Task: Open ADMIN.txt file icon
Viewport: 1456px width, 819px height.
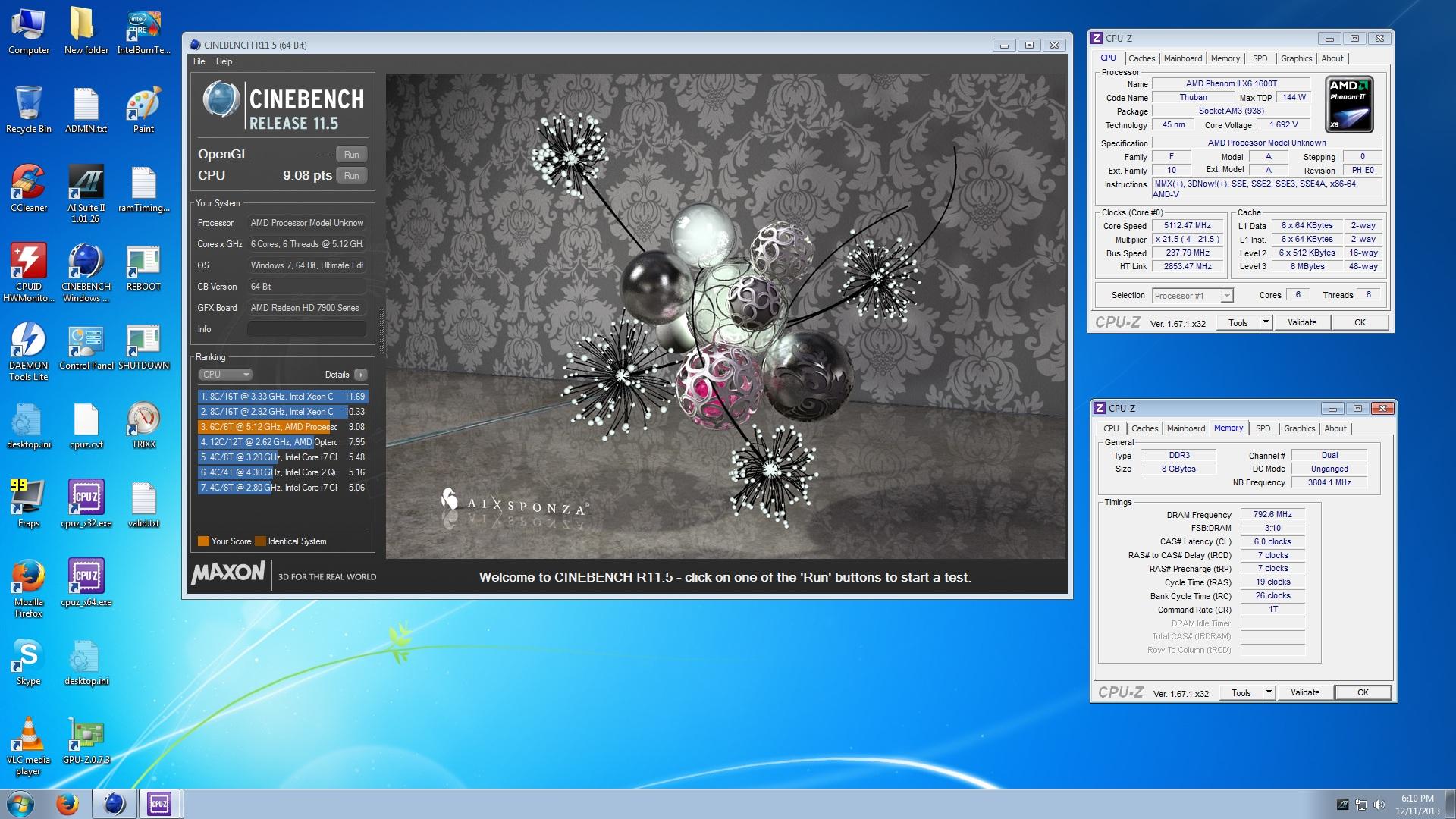Action: click(86, 111)
